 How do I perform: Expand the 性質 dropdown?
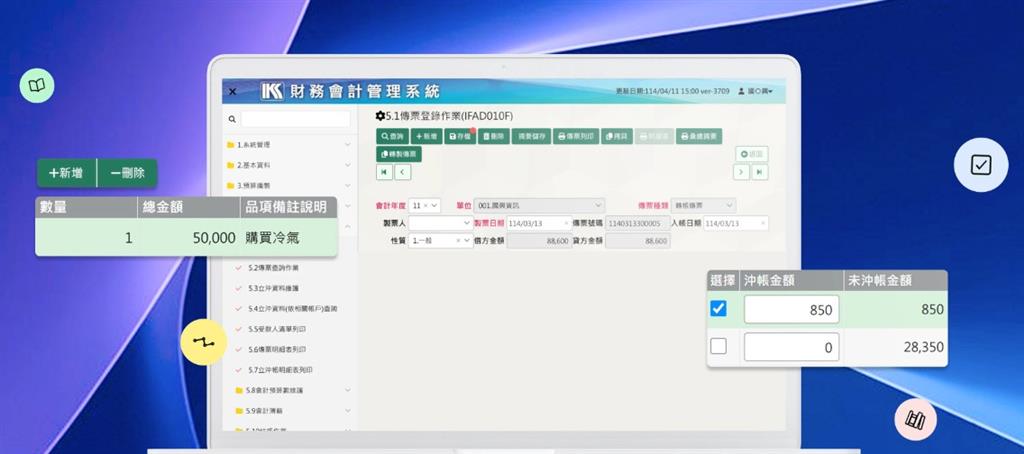click(x=440, y=241)
